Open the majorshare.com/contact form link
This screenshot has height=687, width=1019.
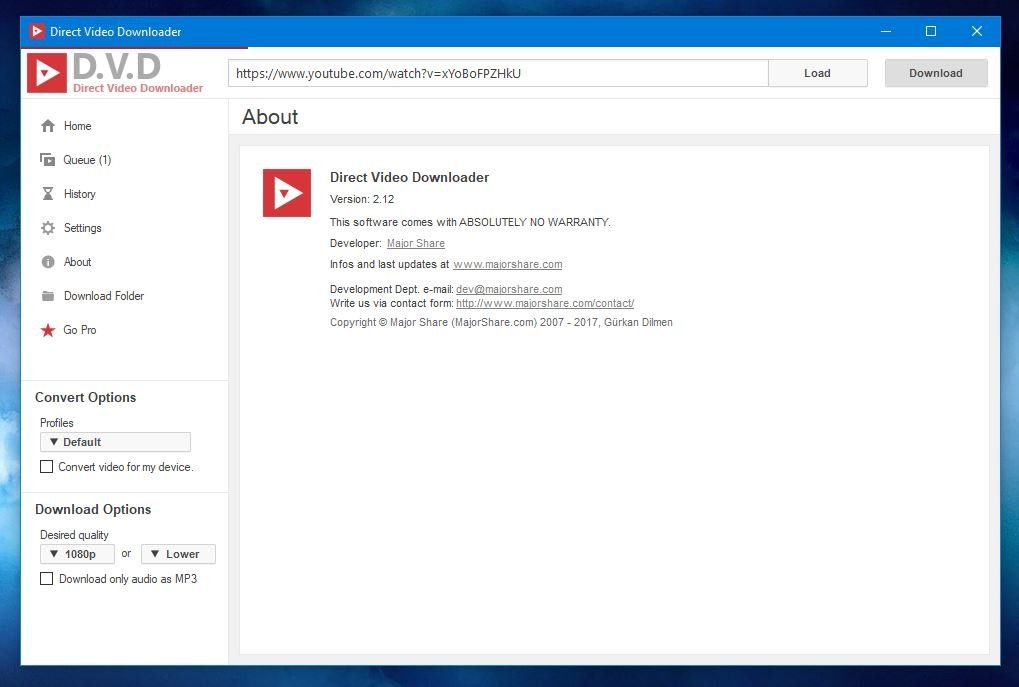pyautogui.click(x=545, y=304)
